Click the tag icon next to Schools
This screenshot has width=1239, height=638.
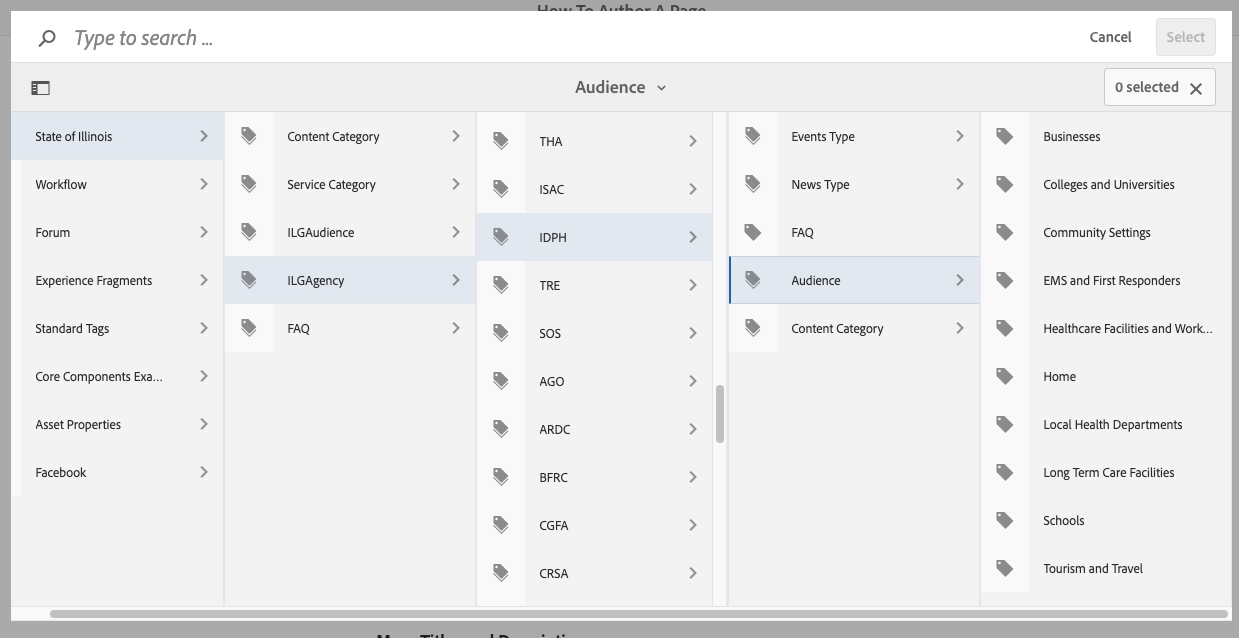pyautogui.click(x=1005, y=520)
